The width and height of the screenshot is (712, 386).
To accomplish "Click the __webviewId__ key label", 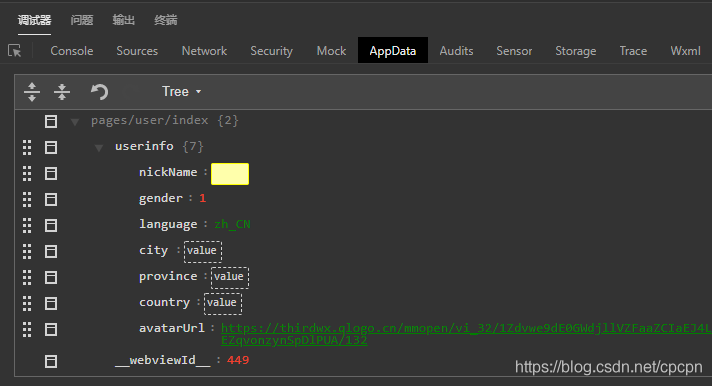I will click(163, 361).
